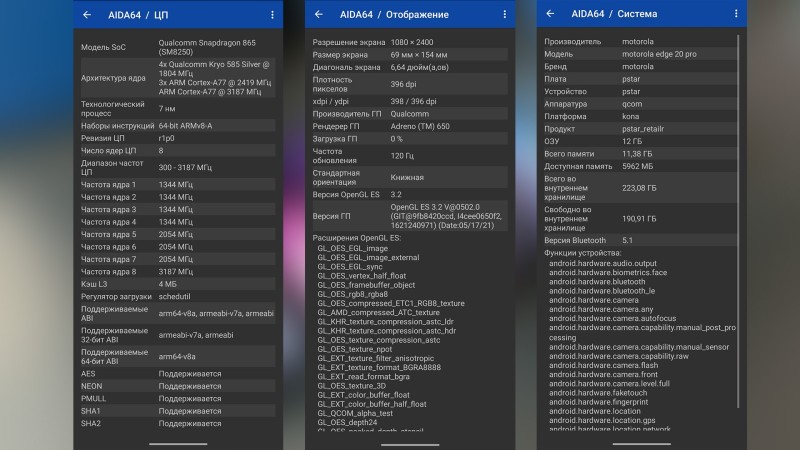Click the scrollbar on the Система screen
800x450 pixels.
[x=738, y=221]
